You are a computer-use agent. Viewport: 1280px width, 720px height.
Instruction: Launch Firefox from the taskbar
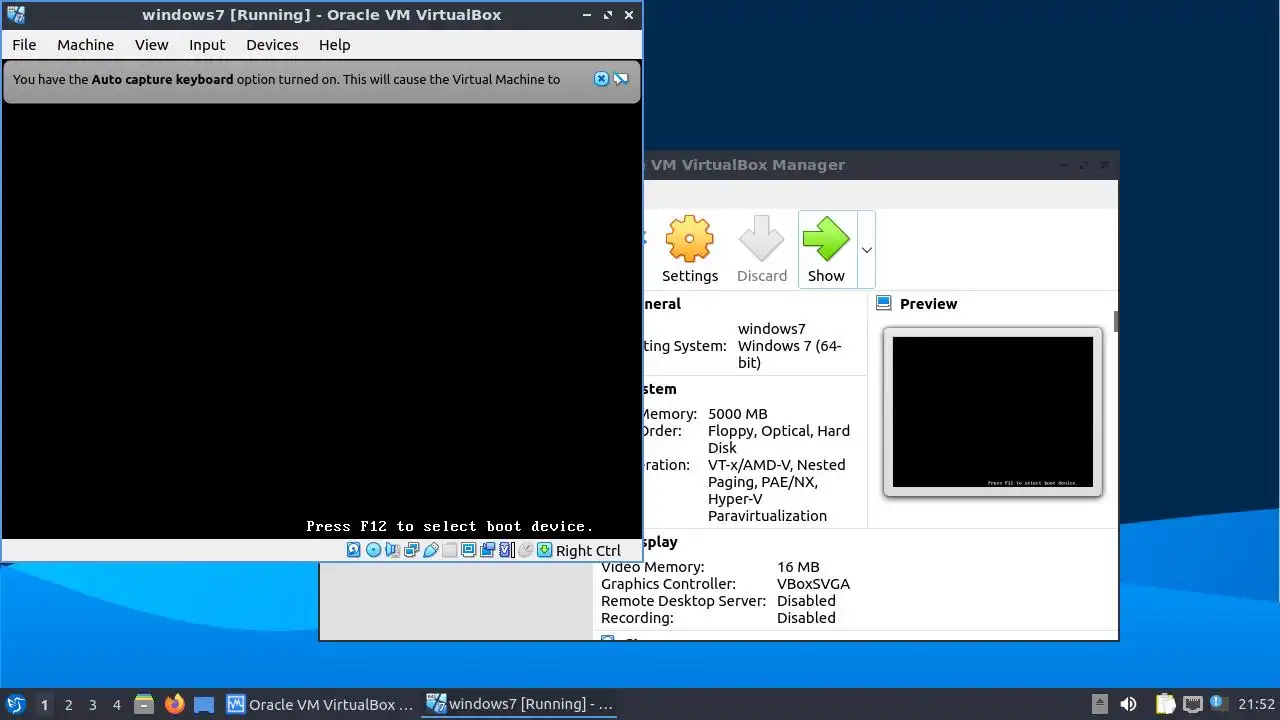click(174, 704)
